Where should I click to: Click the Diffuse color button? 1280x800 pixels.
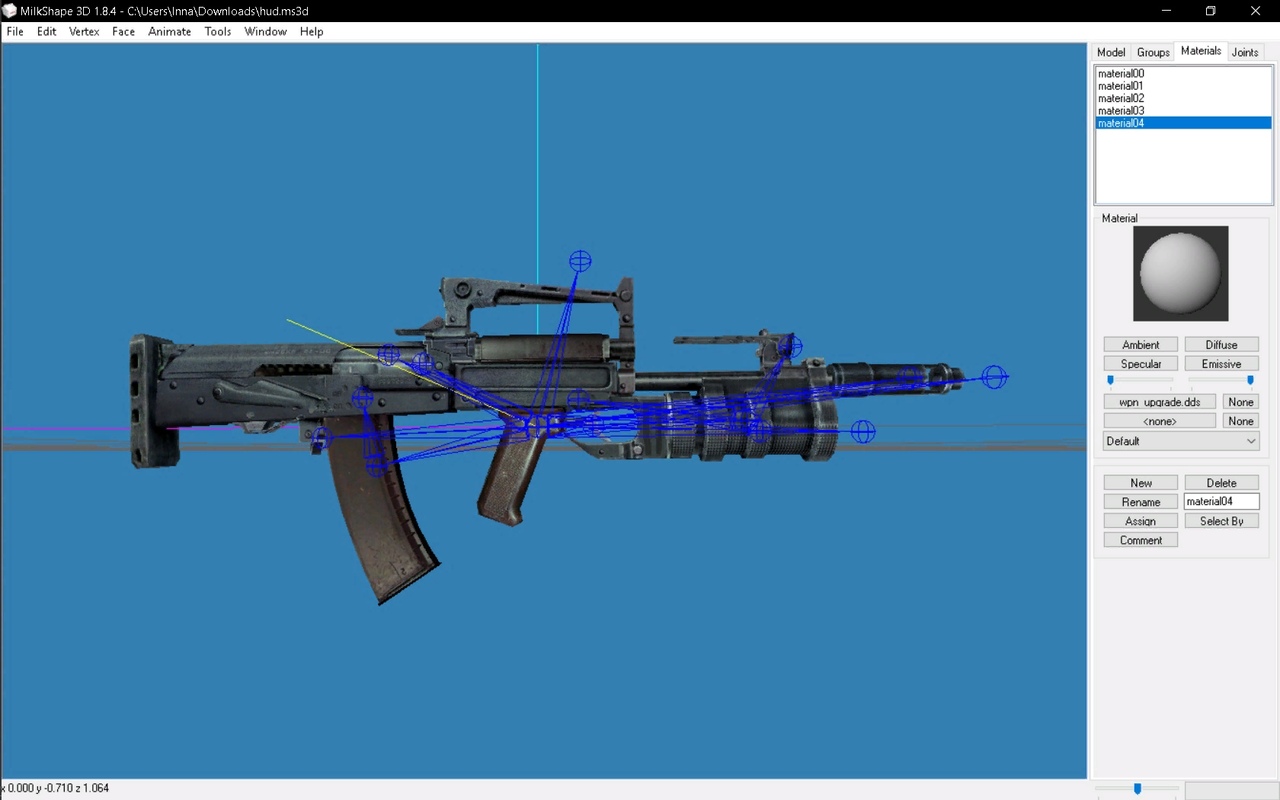pos(1221,345)
